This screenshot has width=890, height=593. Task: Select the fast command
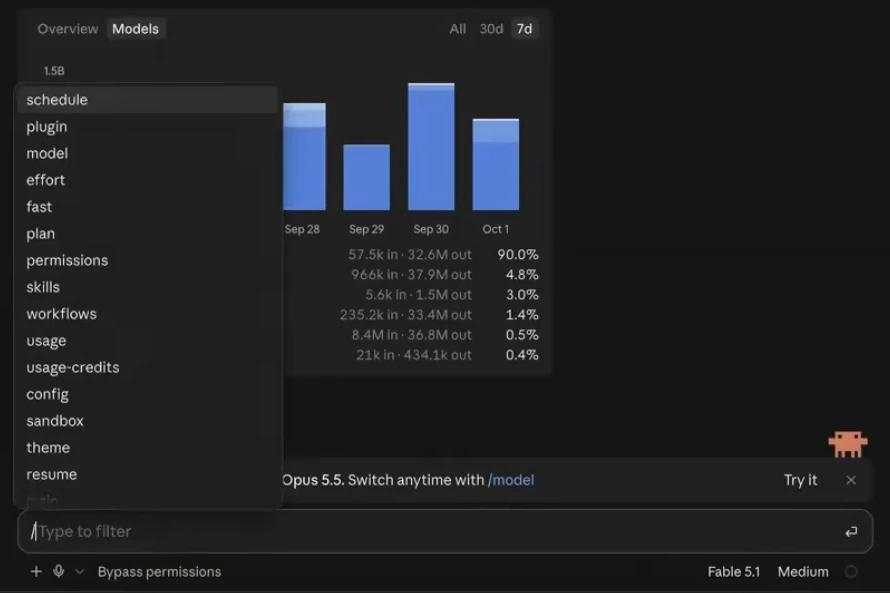click(x=146, y=207)
